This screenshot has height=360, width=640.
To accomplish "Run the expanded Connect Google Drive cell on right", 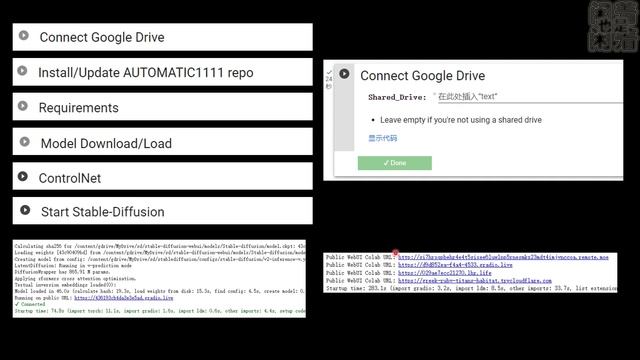I will [x=344, y=73].
